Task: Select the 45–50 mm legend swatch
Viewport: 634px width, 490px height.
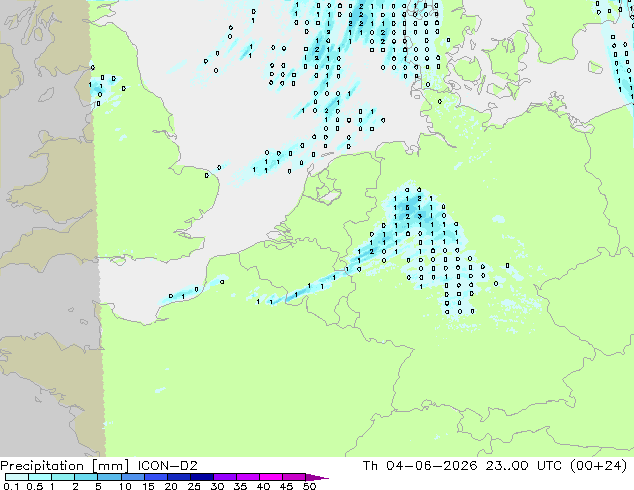Action: pos(294,477)
